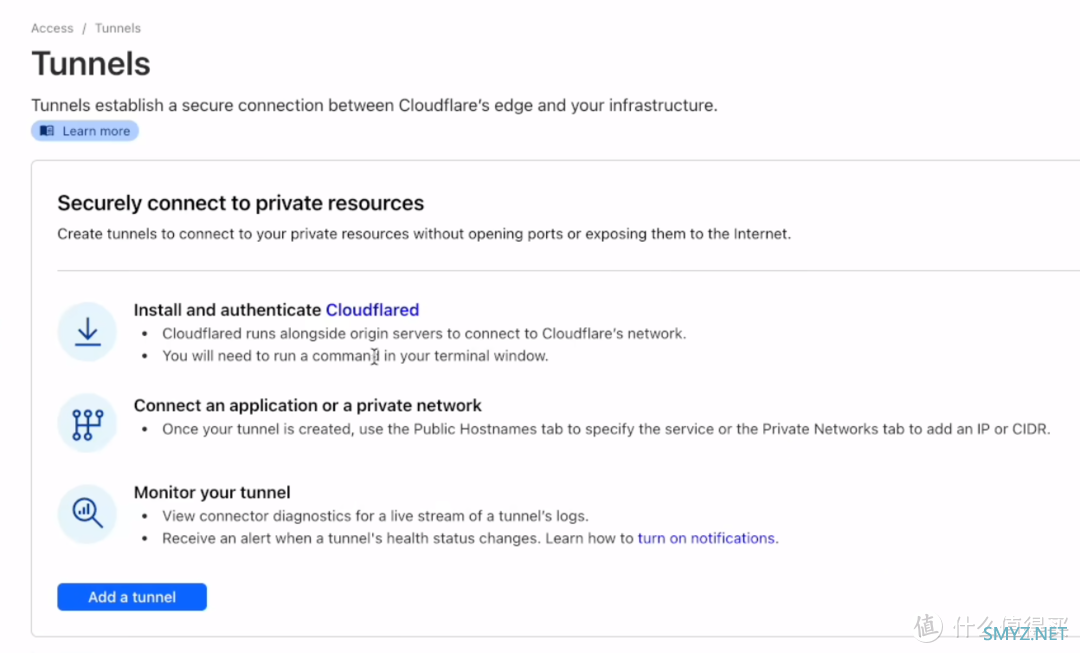Click the book icon in Learn more
The width and height of the screenshot is (1080, 653).
pyautogui.click(x=47, y=131)
